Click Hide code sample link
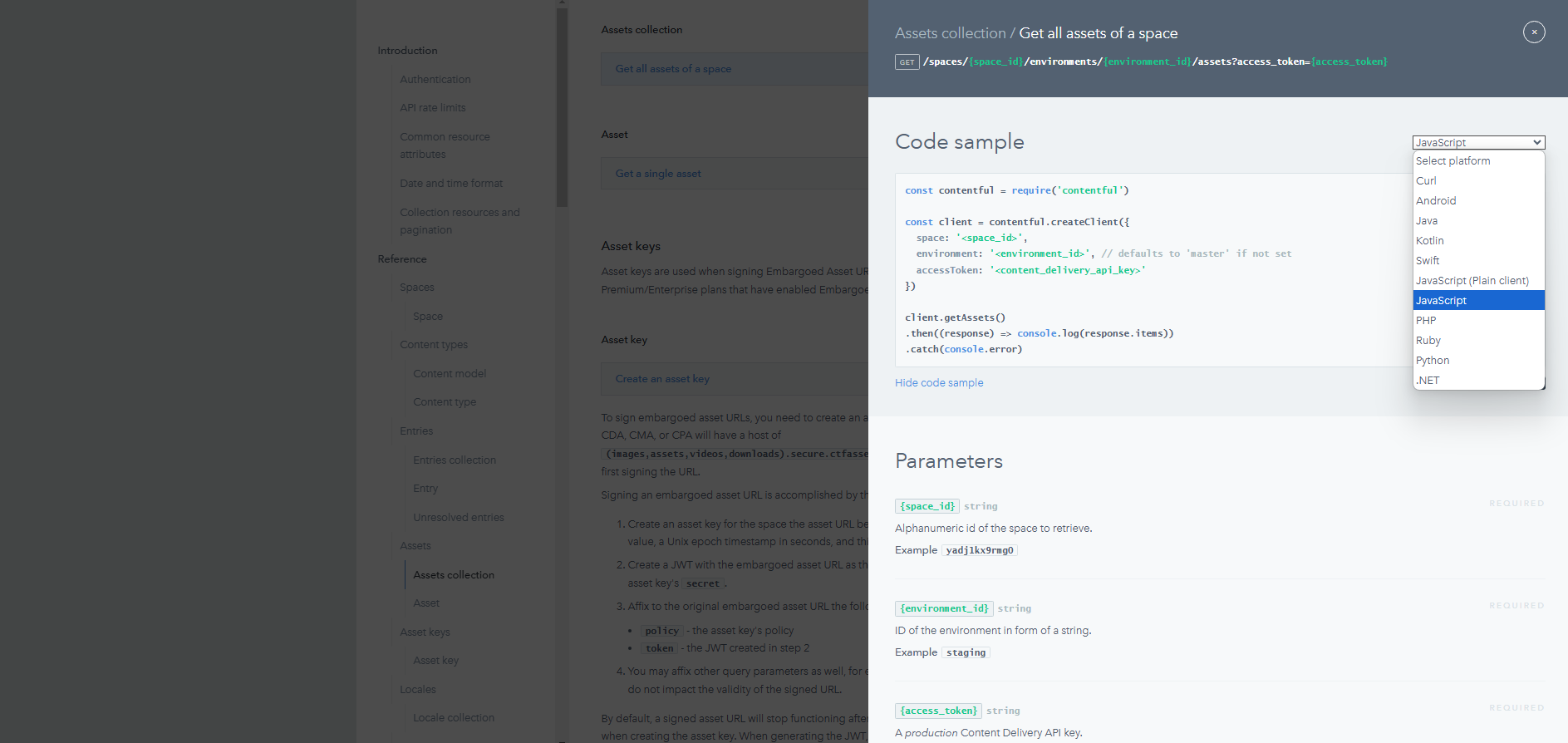The height and width of the screenshot is (743, 1568). click(x=939, y=382)
